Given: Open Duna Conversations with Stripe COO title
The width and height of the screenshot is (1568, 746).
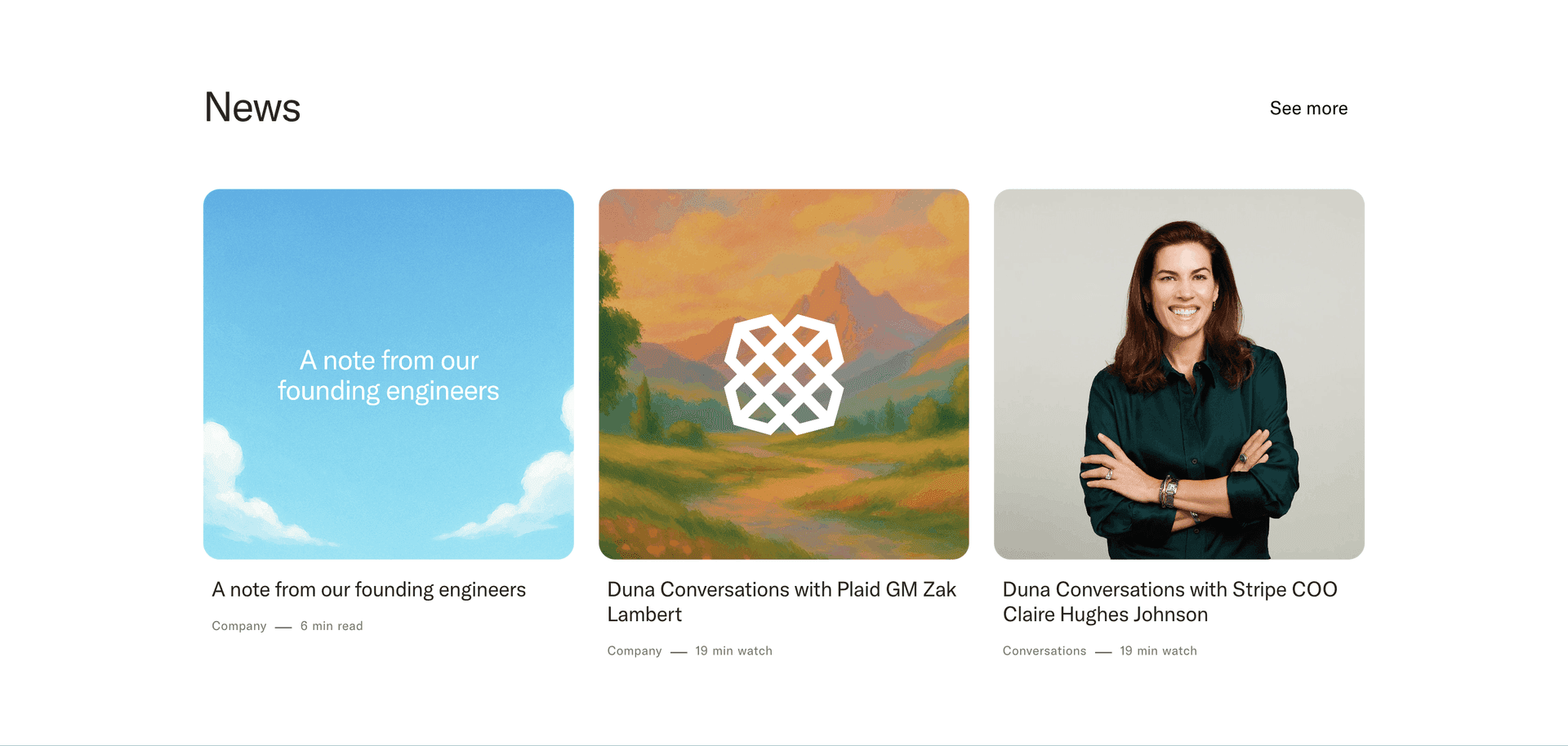Looking at the screenshot, I should pyautogui.click(x=1169, y=602).
